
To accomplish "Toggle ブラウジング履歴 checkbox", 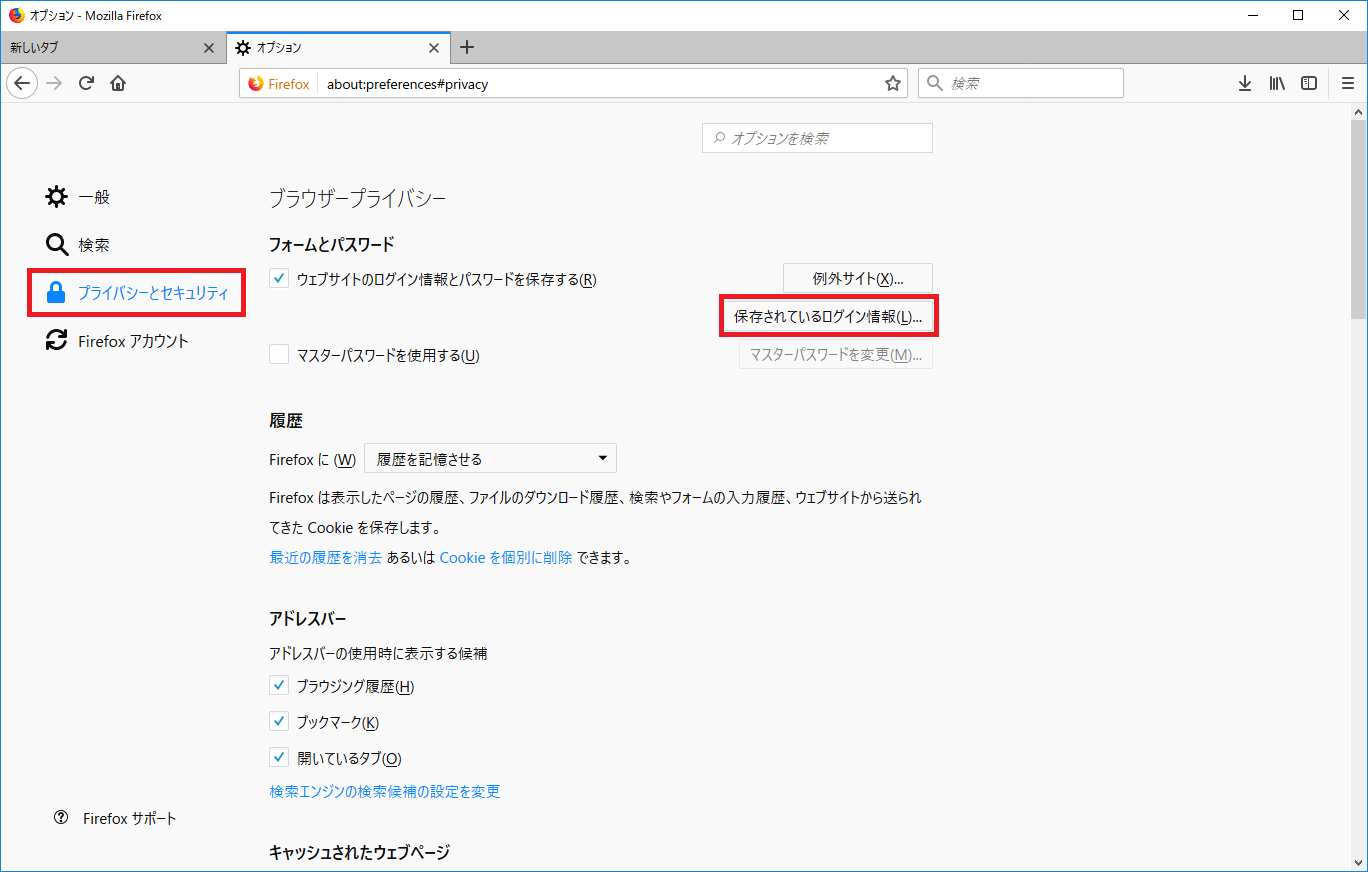I will pos(279,686).
